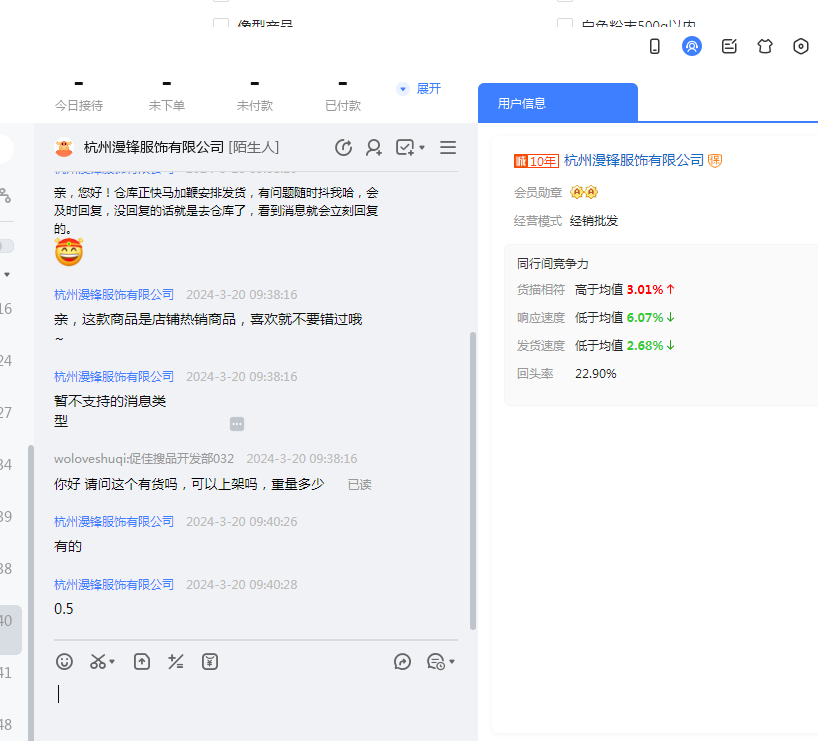This screenshot has height=741, width=818.
Task: Click the yuan payment document icon
Action: (210, 661)
